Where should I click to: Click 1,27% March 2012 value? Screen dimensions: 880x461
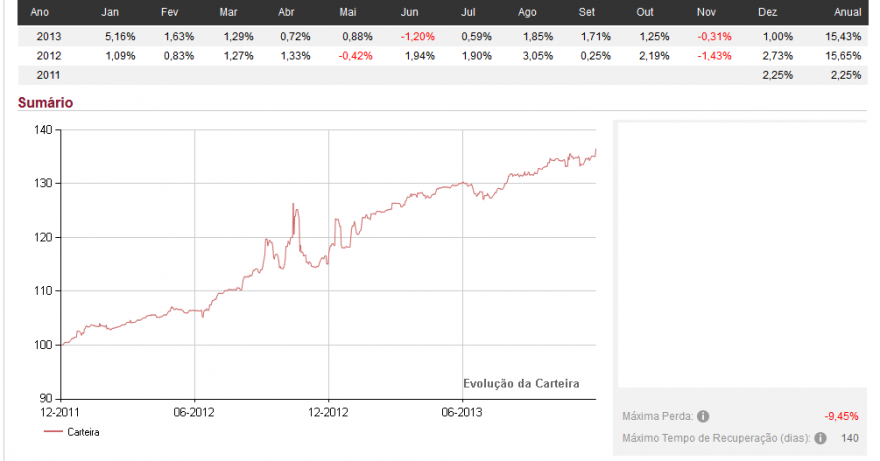(x=239, y=56)
